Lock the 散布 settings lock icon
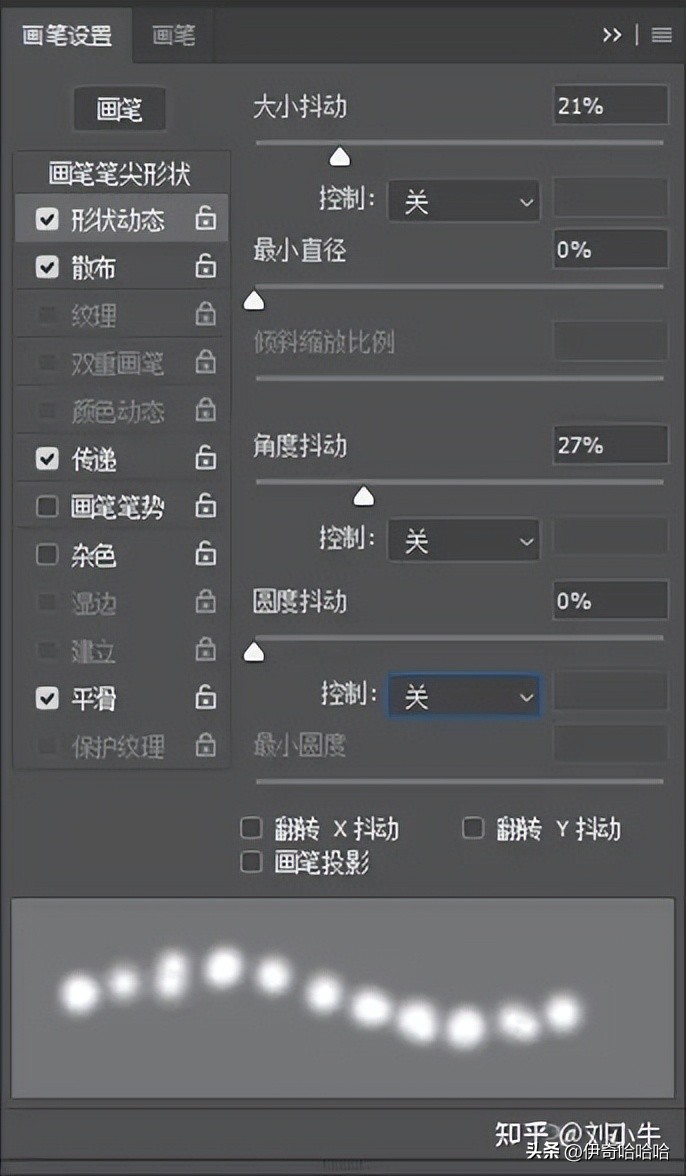Screen dimensions: 686x1176 tap(205, 267)
